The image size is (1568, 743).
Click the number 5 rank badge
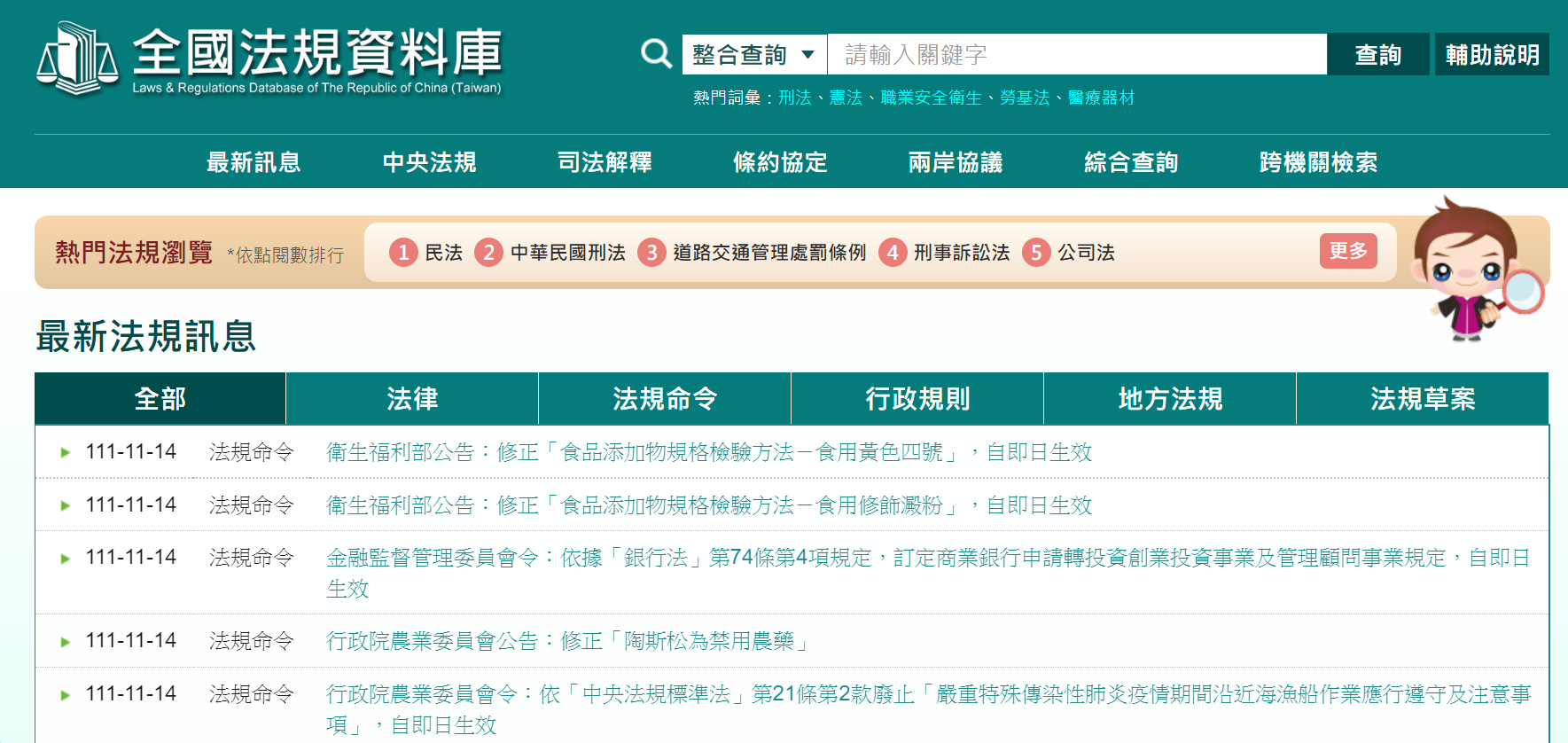coord(1036,253)
